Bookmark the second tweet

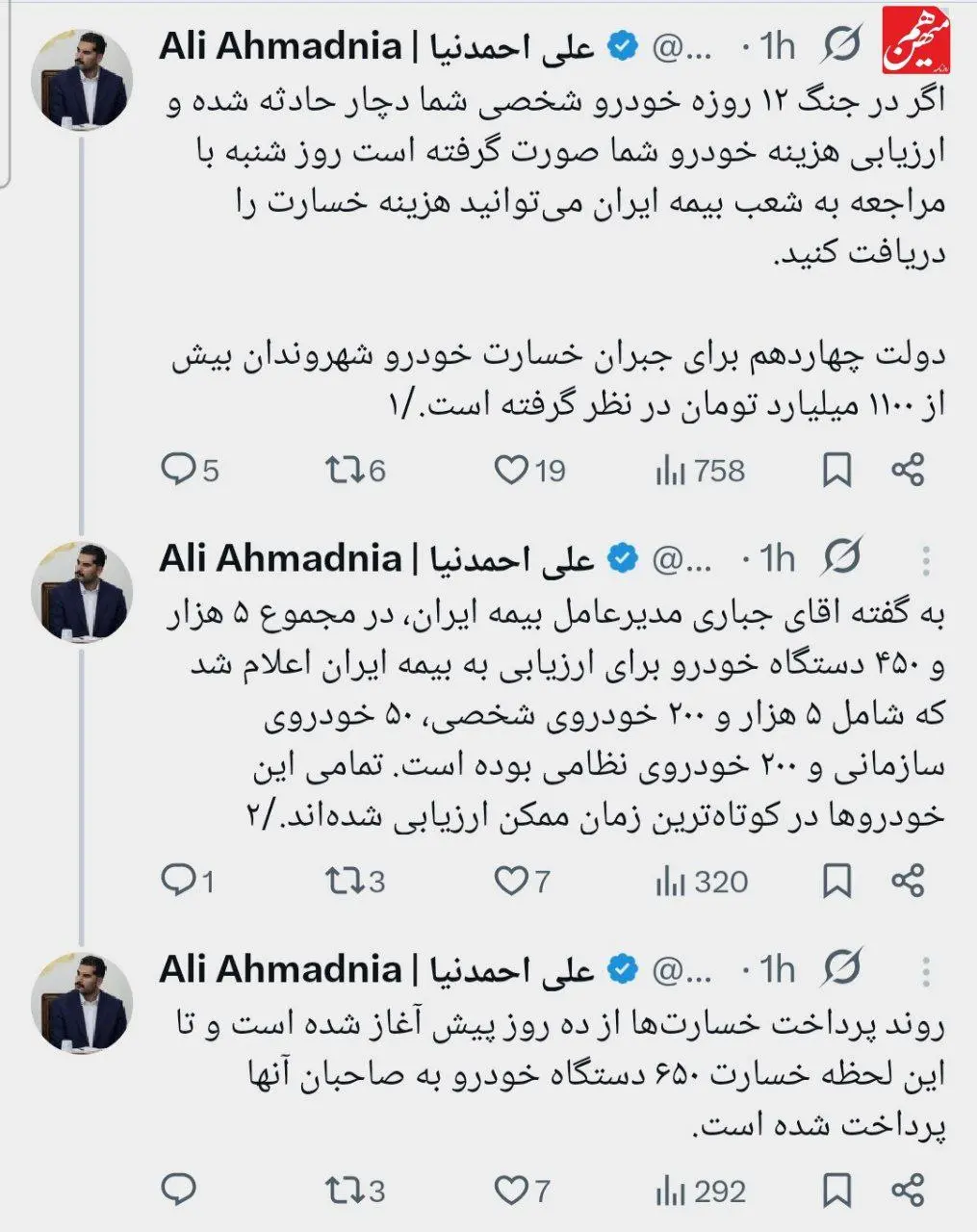[836, 881]
